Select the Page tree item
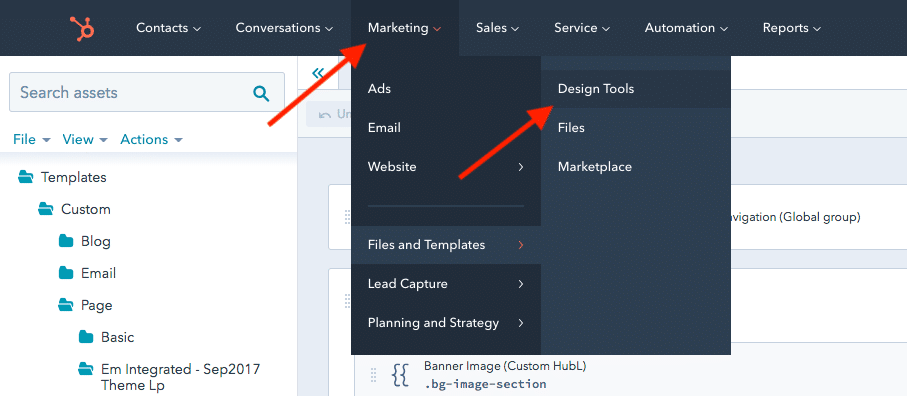 tap(97, 305)
